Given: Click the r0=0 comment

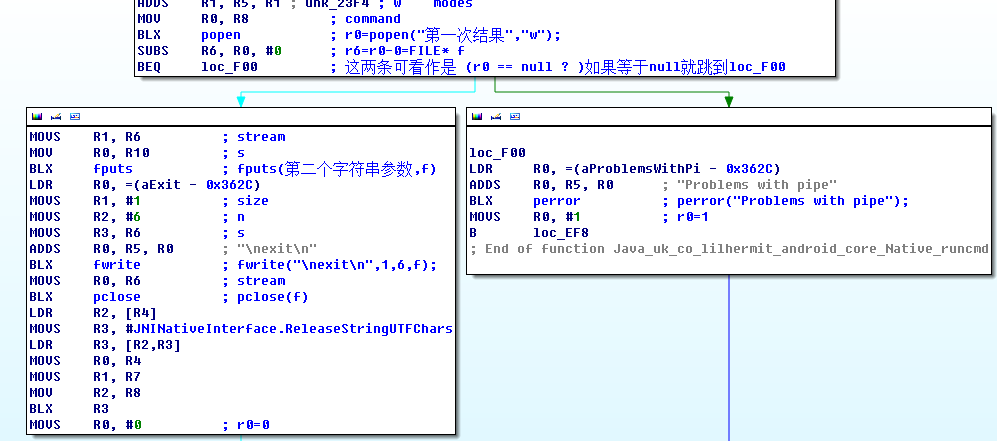Looking at the screenshot, I should click(x=254, y=424).
